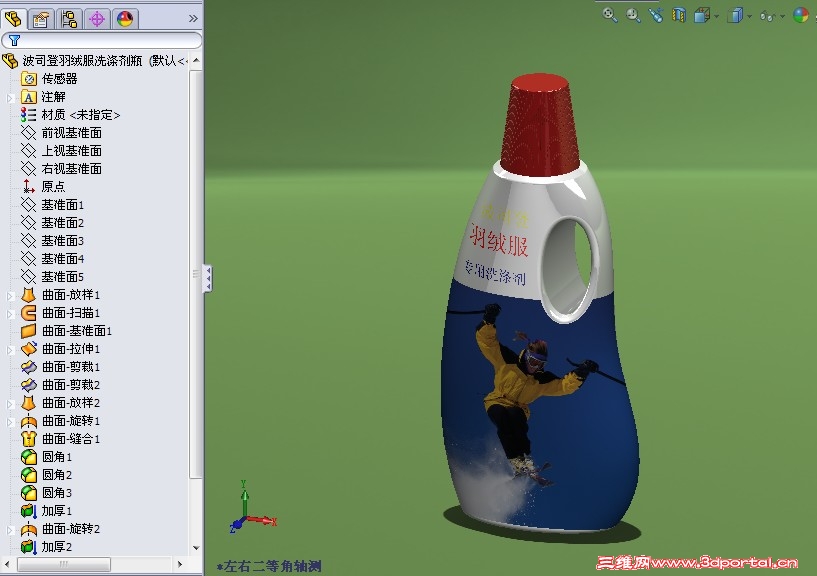Click the 曲面-拉伸1 extrude icon
This screenshot has height=576, width=817.
[x=29, y=349]
